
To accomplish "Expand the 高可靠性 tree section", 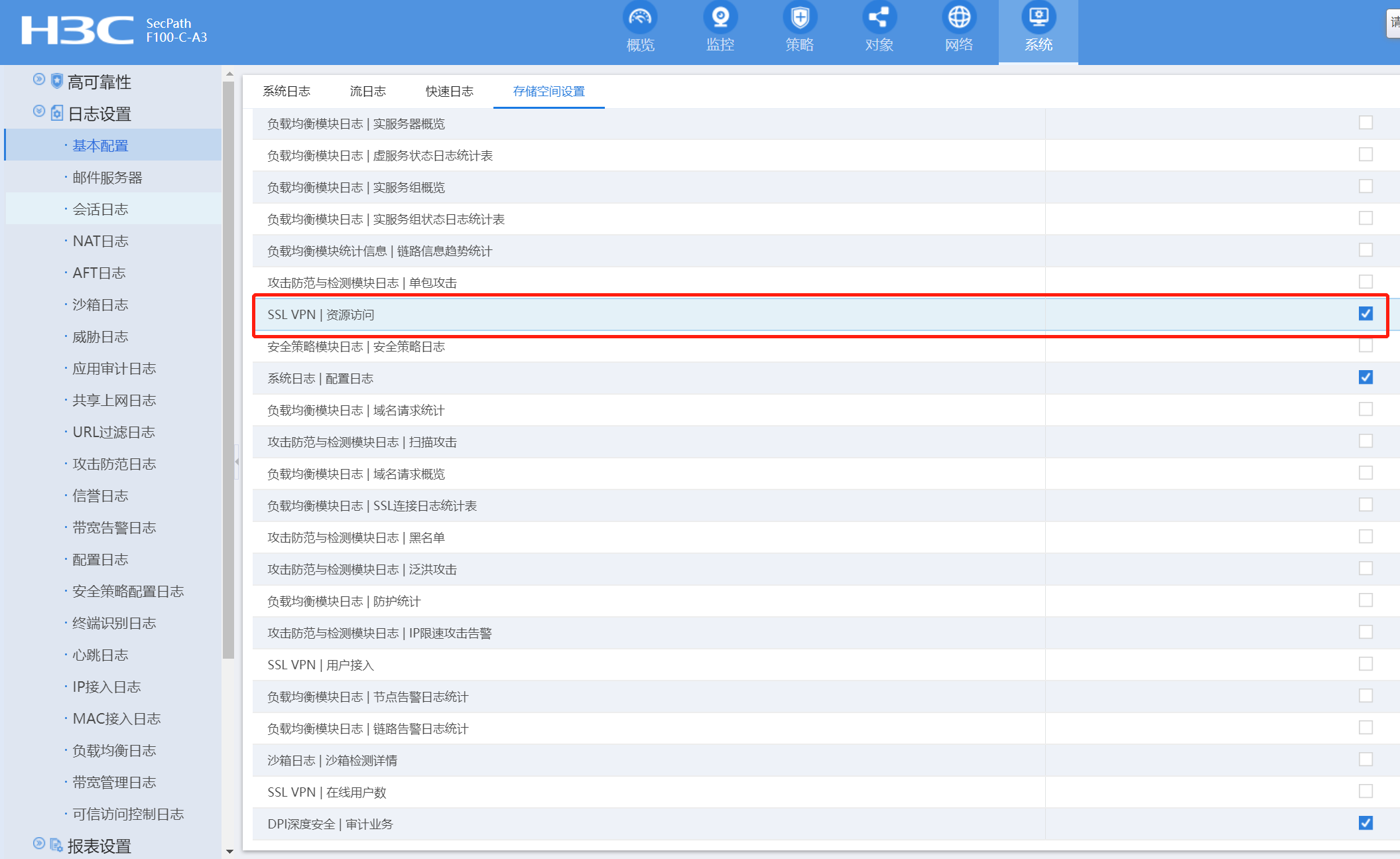I will click(x=39, y=80).
